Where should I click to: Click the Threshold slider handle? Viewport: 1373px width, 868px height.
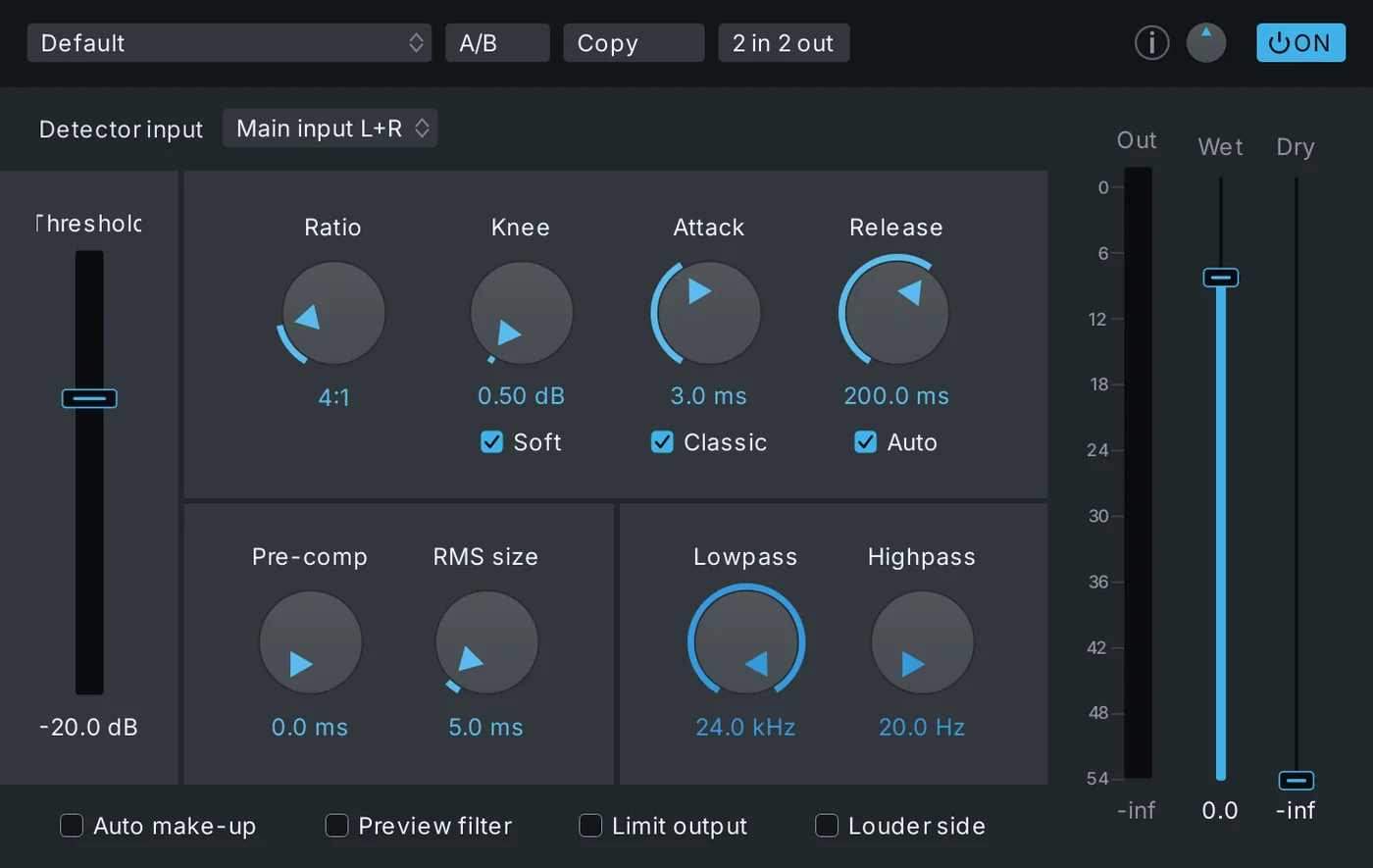[x=89, y=398]
